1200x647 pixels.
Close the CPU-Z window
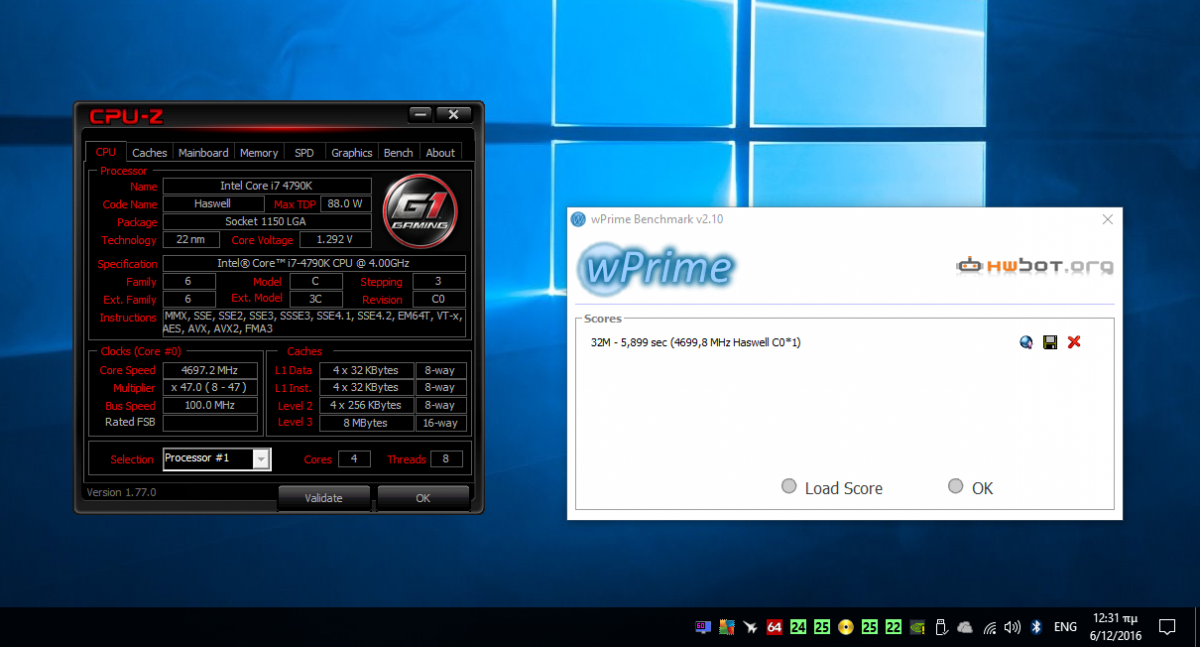454,114
